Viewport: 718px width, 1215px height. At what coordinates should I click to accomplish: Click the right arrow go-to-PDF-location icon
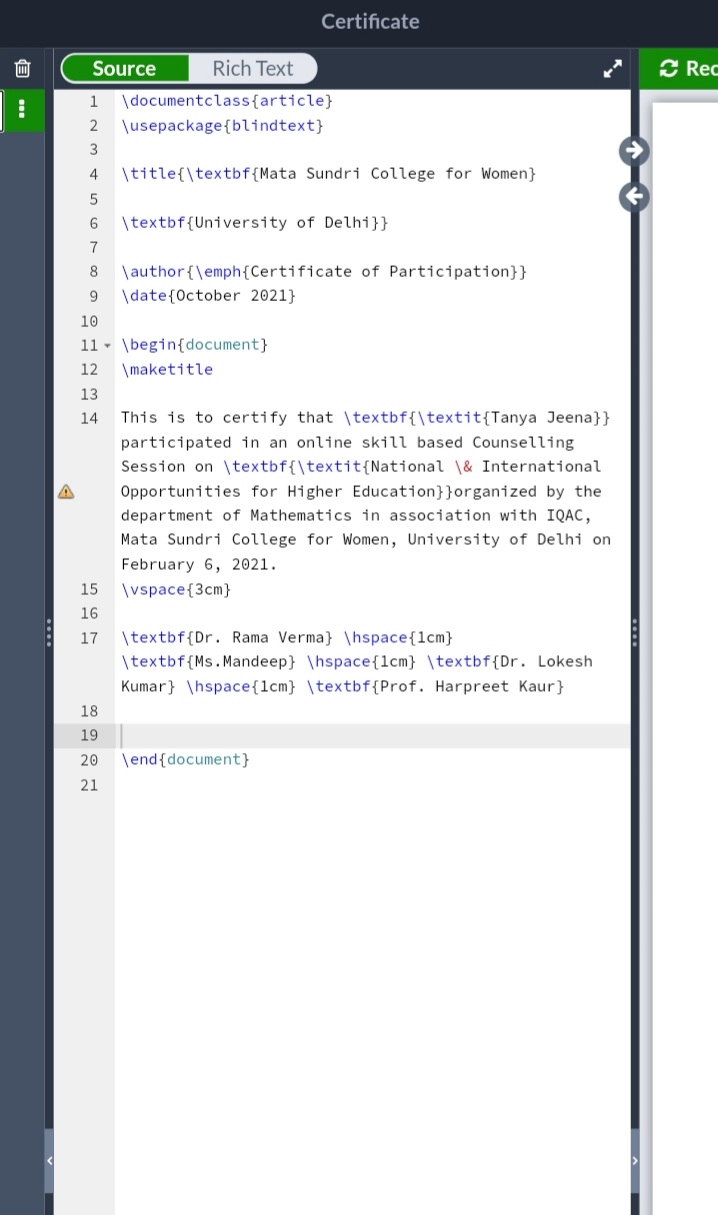(634, 150)
